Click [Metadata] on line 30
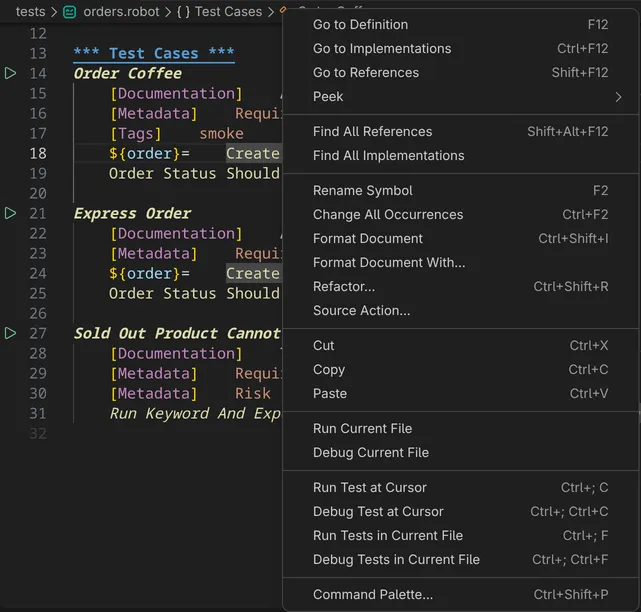Image resolution: width=641 pixels, height=612 pixels. pos(154,393)
